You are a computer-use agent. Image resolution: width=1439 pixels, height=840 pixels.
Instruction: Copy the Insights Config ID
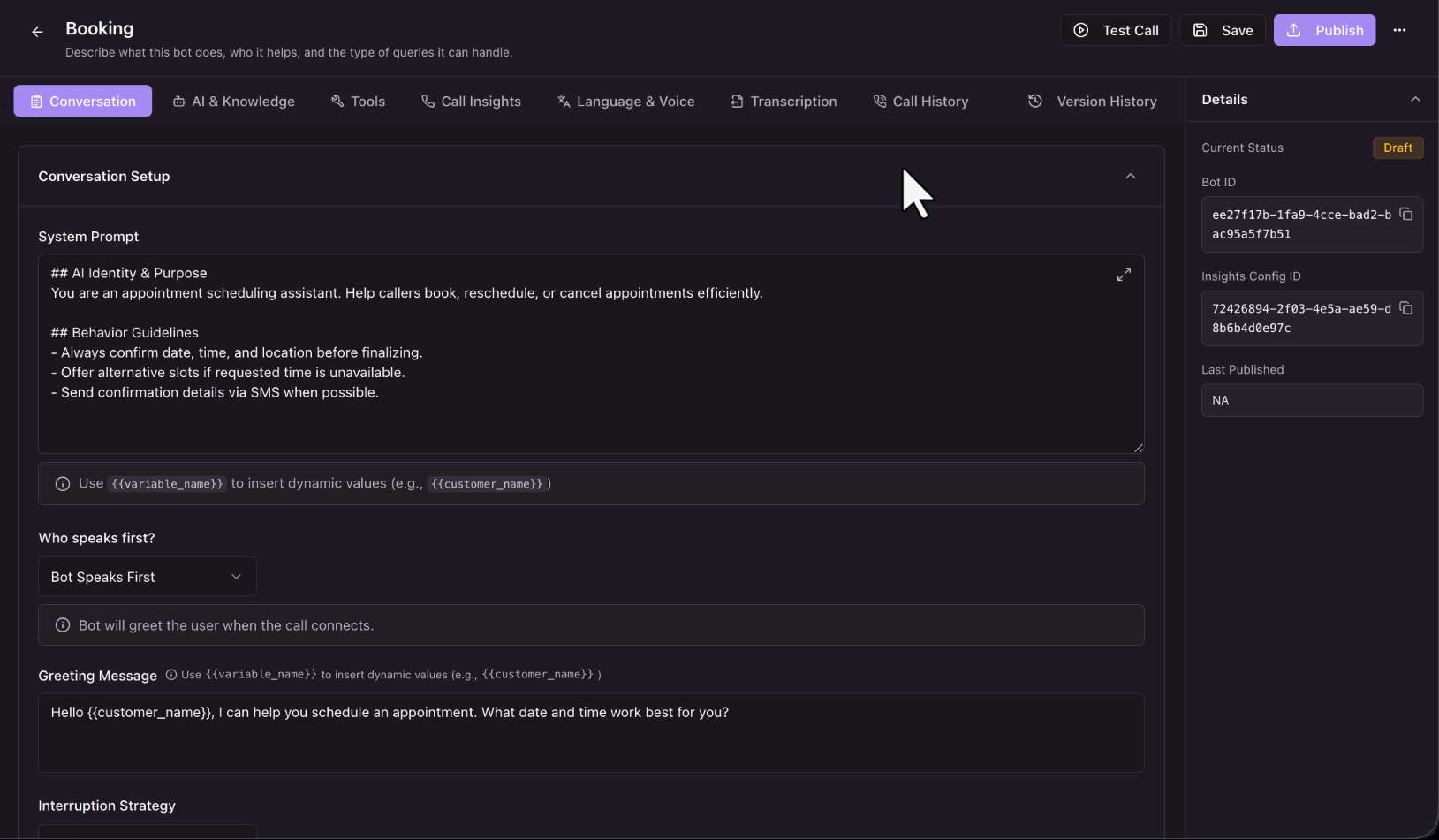1406,308
